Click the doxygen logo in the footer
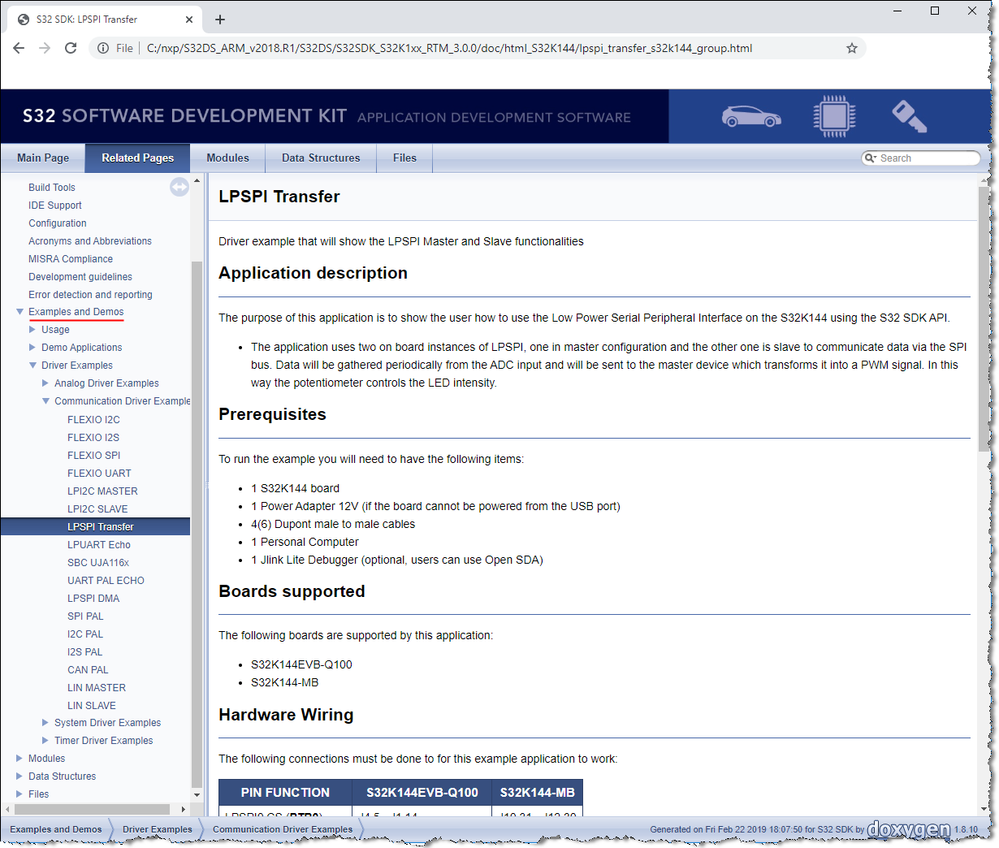Screen dimensions: 999x848 click(x=909, y=829)
